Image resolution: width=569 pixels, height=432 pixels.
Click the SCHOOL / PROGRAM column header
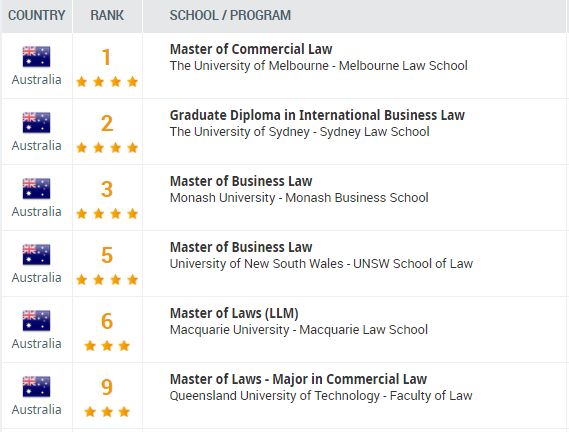point(230,15)
